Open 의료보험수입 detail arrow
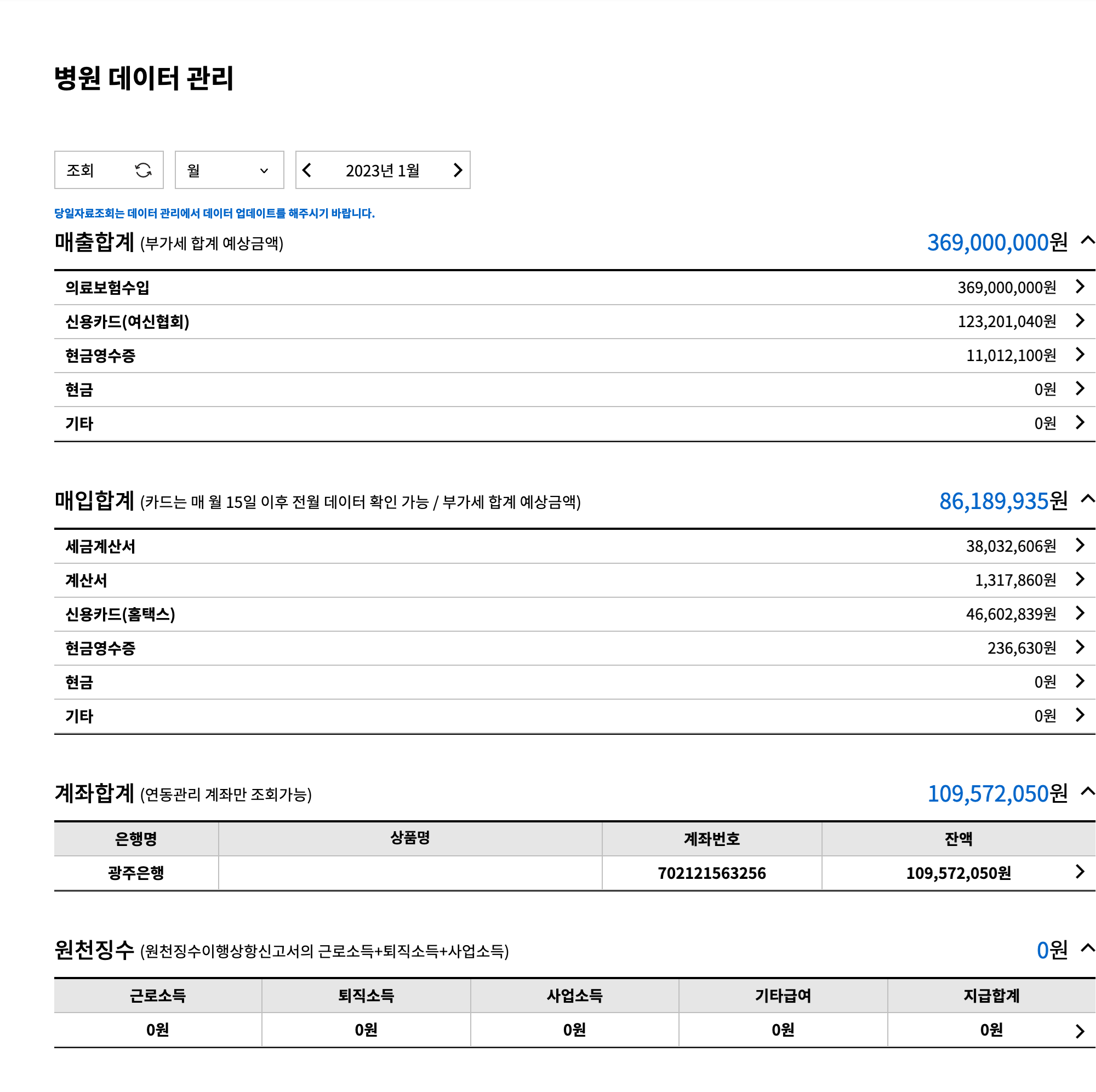Image resolution: width=1096 pixels, height=1092 pixels. (1080, 287)
